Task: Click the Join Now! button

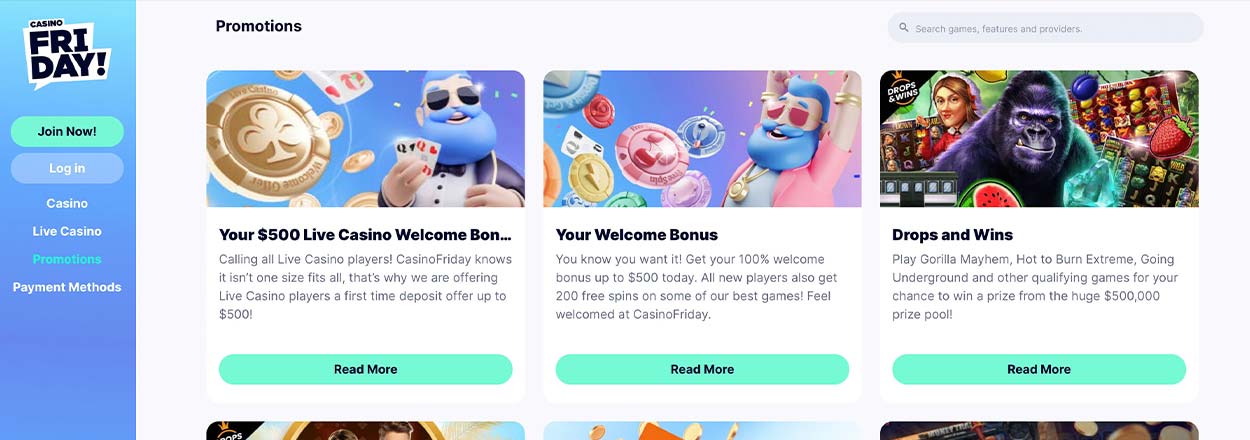Action: (67, 131)
